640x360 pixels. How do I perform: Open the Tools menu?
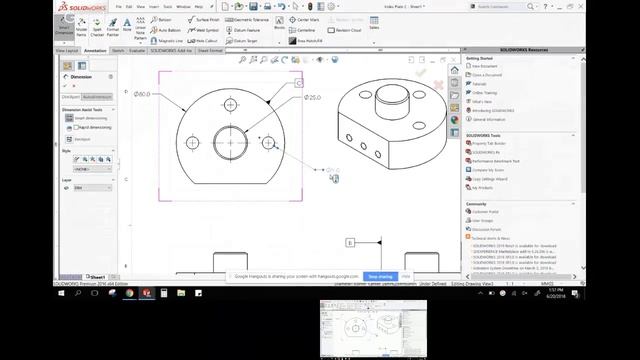click(168, 7)
